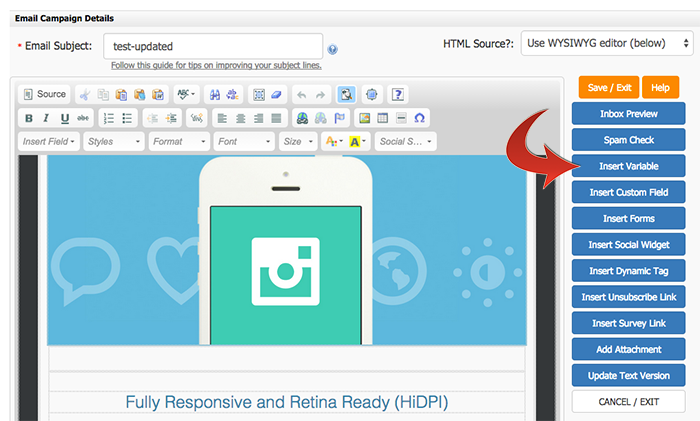Open the Format dropdown
This screenshot has width=700, height=421.
pyautogui.click(x=179, y=142)
